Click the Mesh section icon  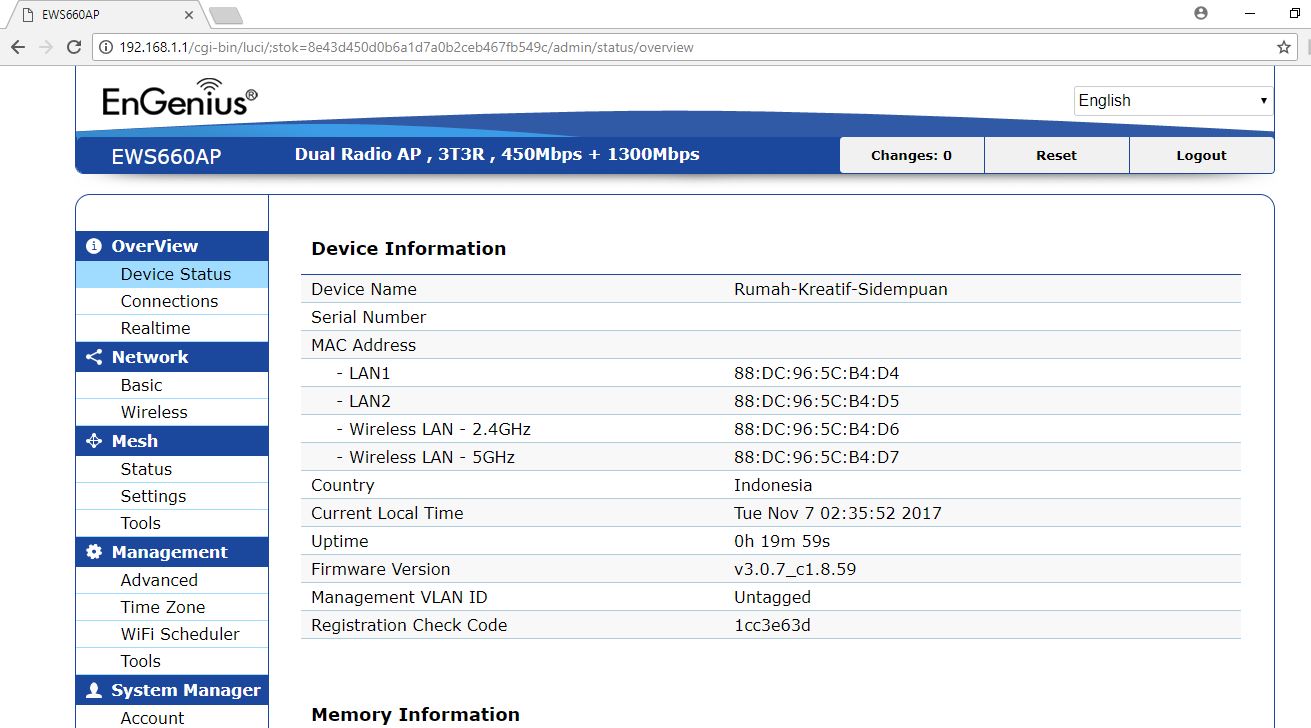94,441
